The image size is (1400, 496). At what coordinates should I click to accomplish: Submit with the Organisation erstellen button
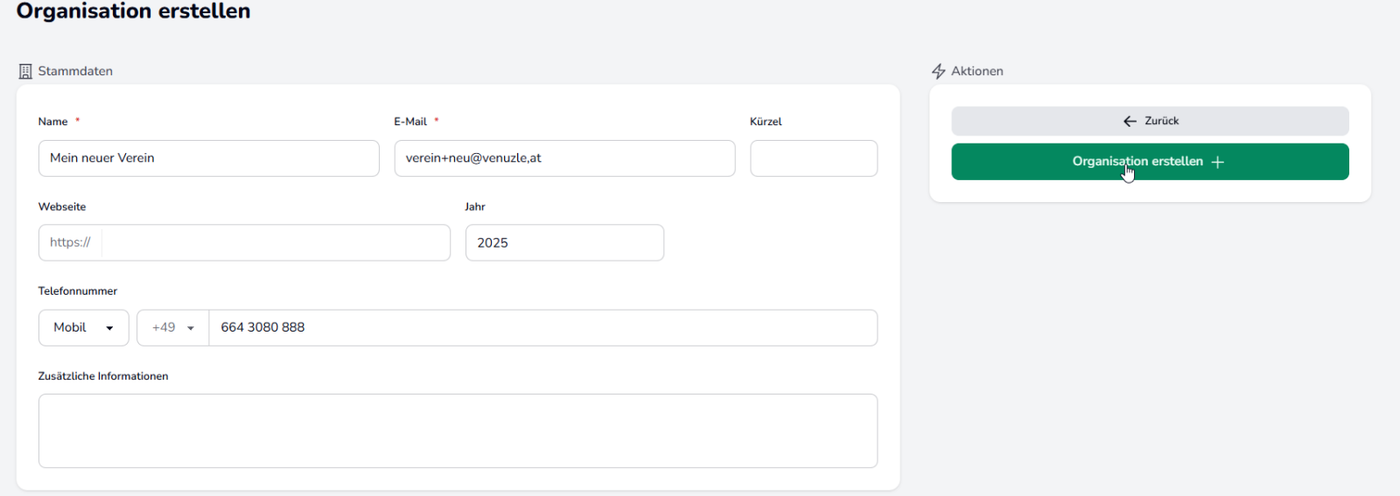tap(1150, 162)
